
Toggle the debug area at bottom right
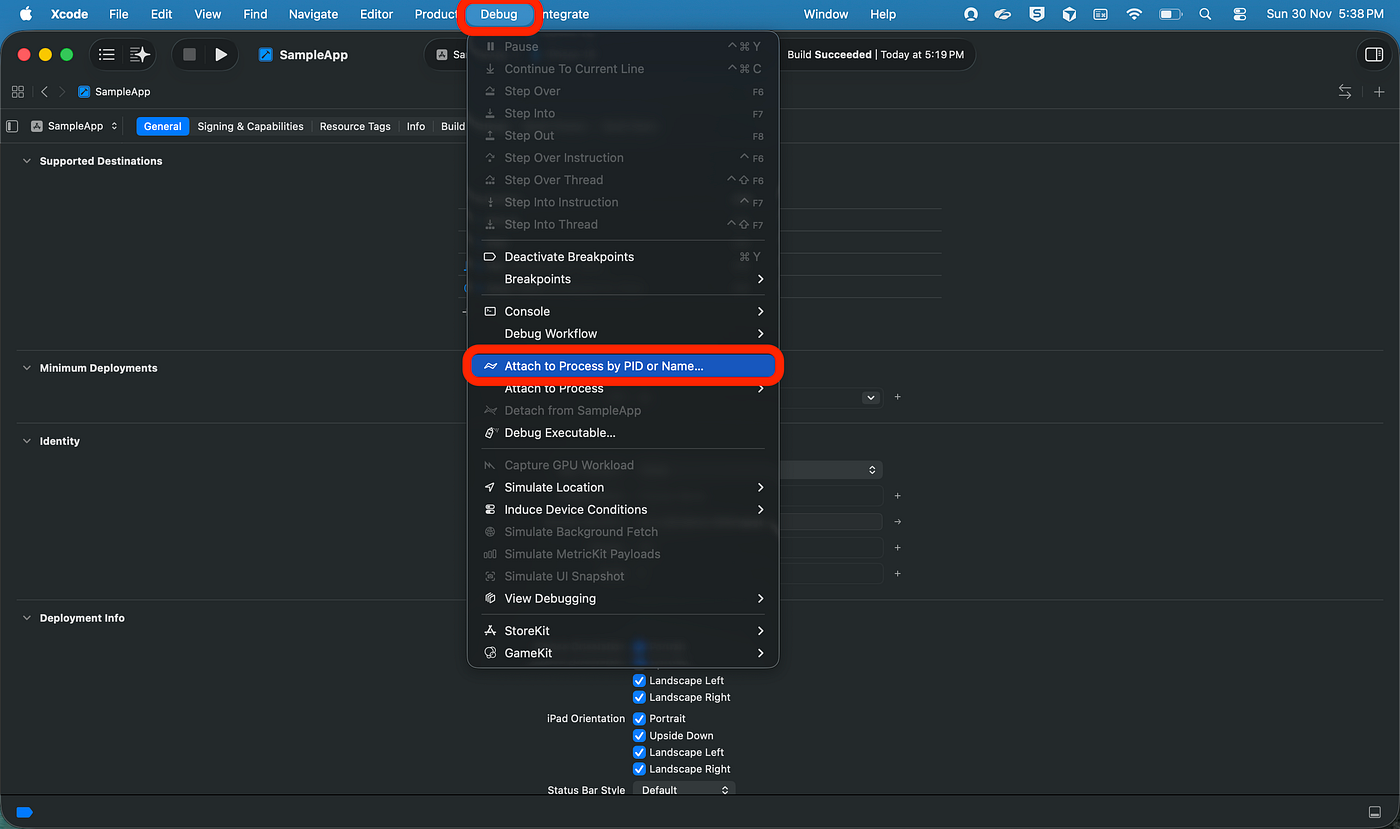coord(1375,812)
